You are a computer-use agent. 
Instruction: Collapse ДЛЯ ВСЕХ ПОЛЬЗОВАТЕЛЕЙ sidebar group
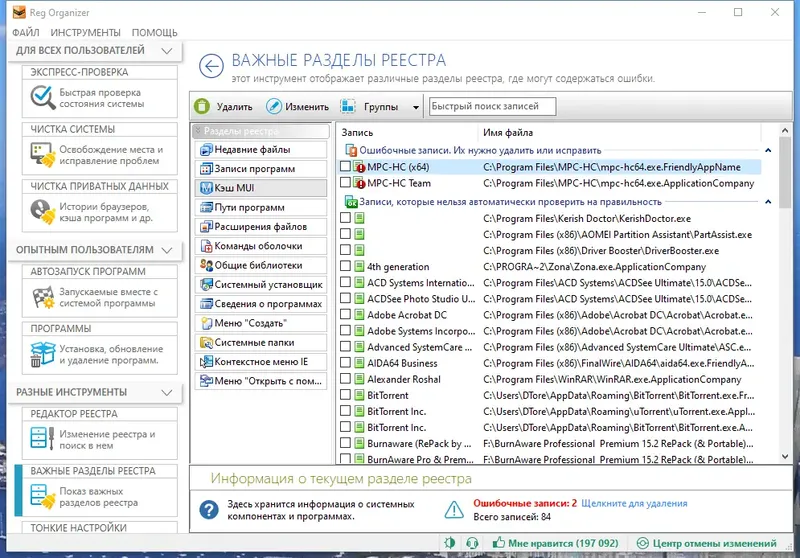click(x=166, y=50)
